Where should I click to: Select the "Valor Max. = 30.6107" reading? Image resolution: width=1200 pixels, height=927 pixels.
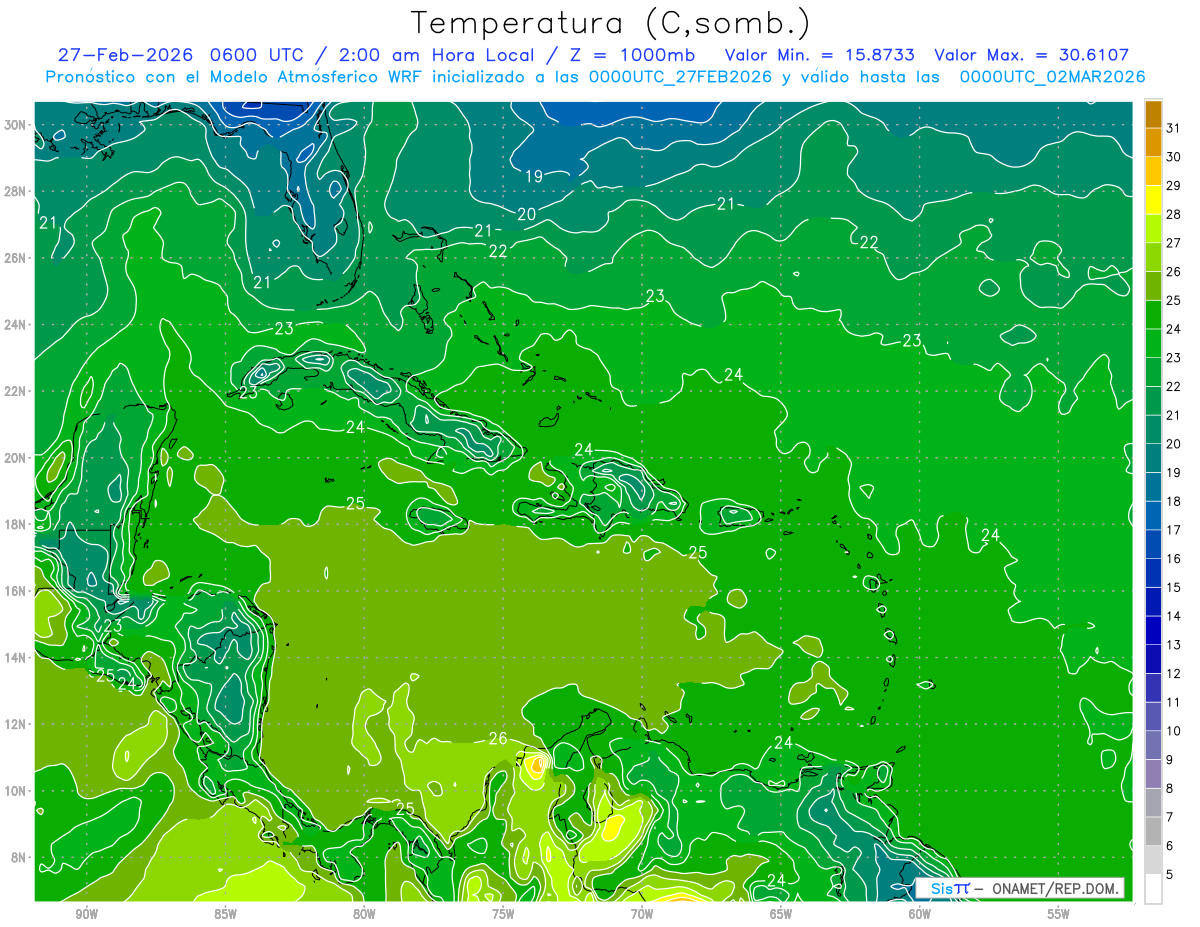click(1031, 55)
